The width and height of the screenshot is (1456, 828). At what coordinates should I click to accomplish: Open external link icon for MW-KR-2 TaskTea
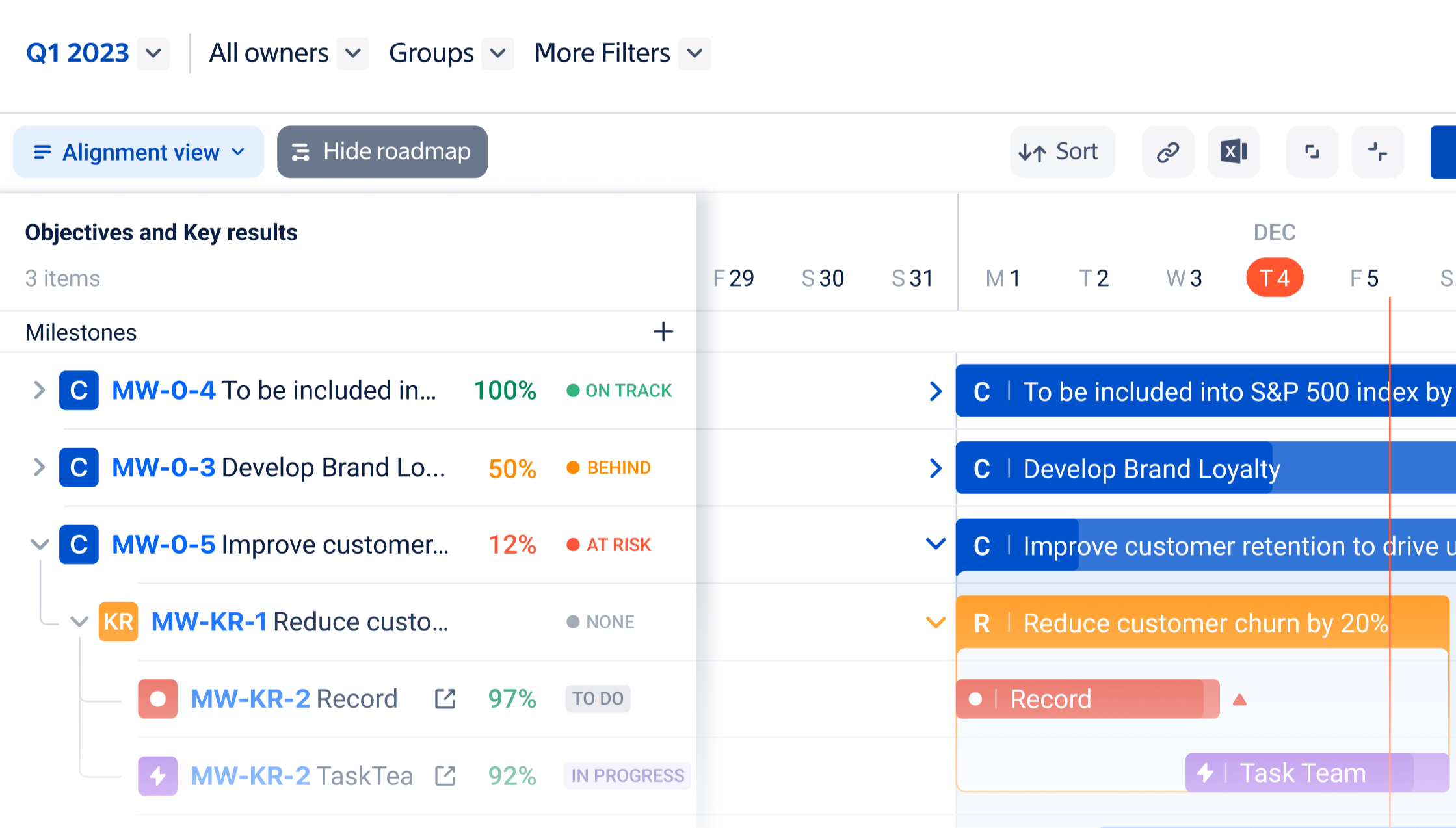[445, 775]
